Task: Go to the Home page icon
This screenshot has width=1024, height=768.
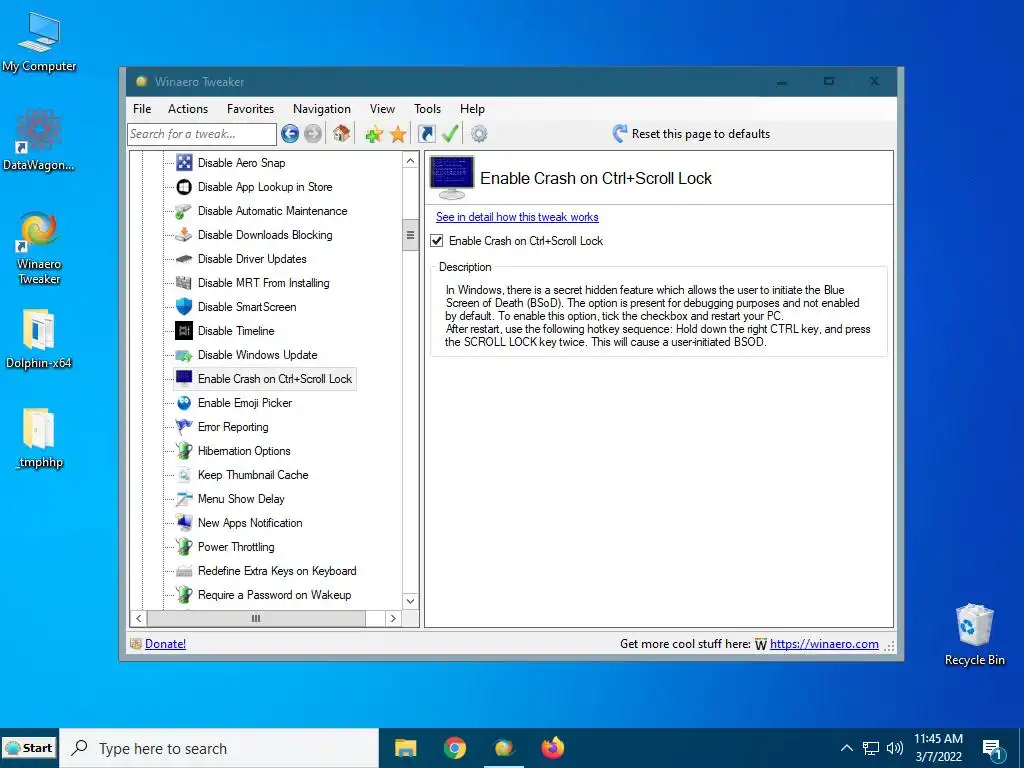Action: point(341,134)
